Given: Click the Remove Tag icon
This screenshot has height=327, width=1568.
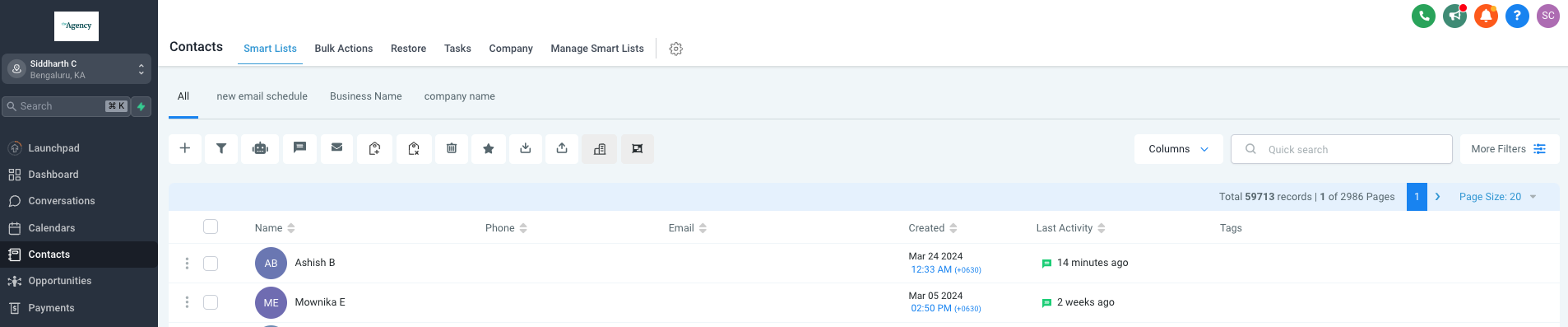Looking at the screenshot, I should [414, 149].
